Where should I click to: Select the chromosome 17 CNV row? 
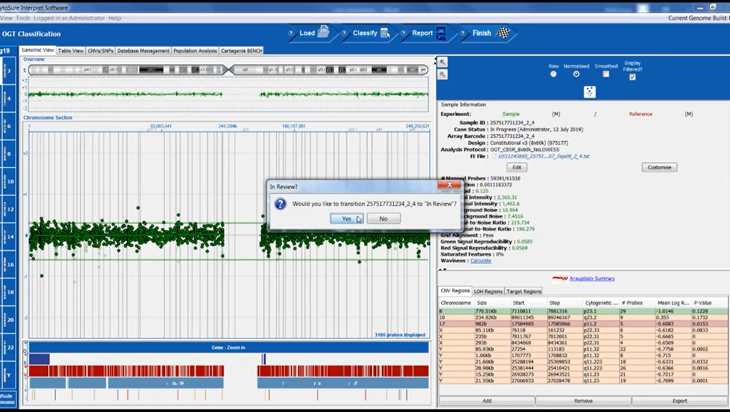(583, 324)
